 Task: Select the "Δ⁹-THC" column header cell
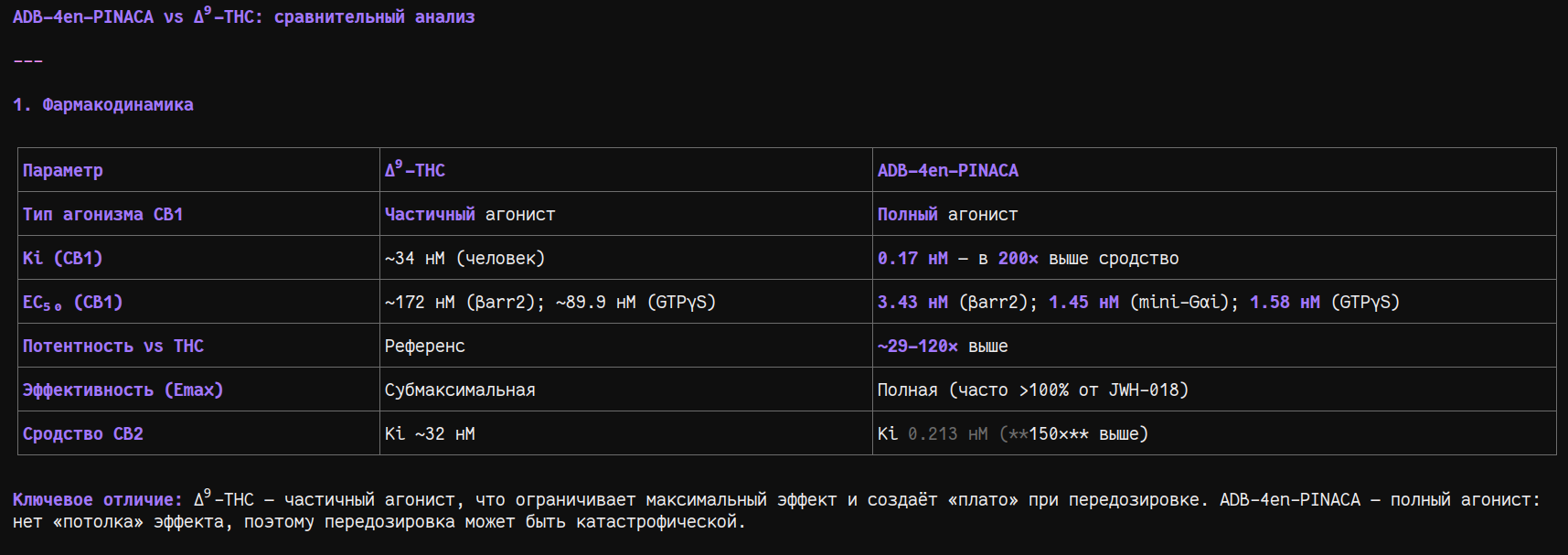[415, 171]
